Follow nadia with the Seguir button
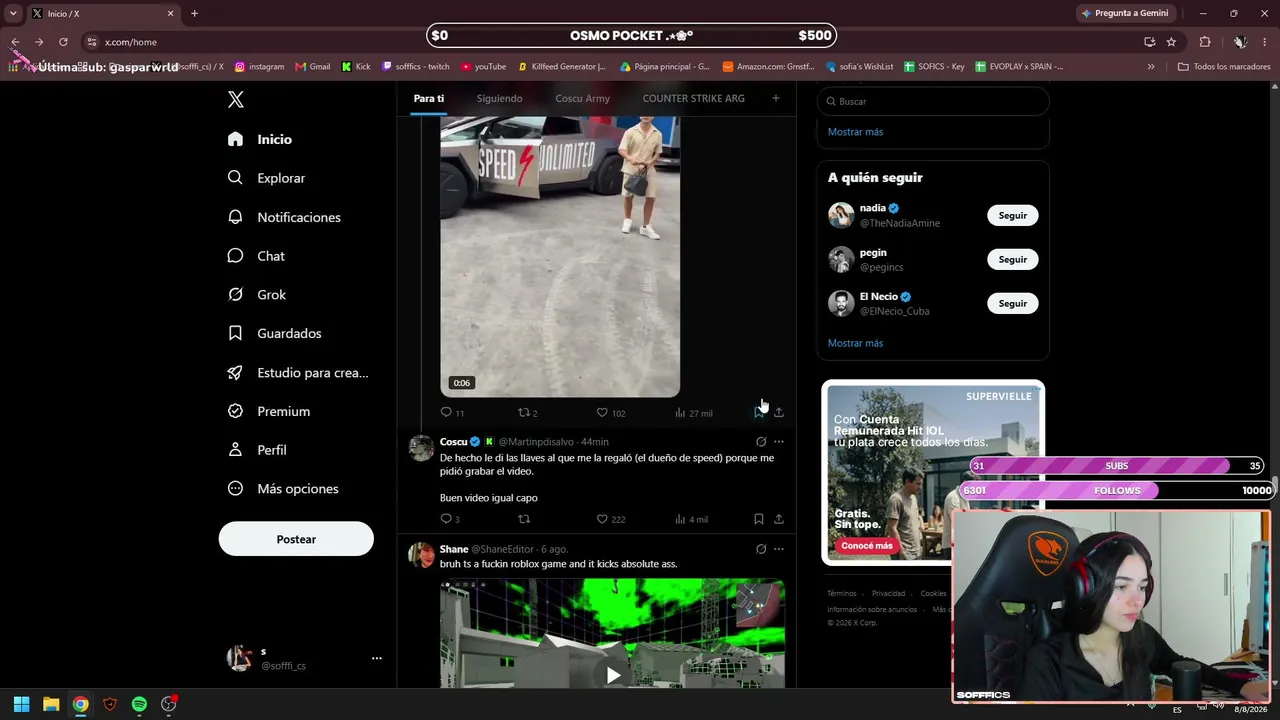Viewport: 1280px width, 720px height. click(x=1012, y=215)
